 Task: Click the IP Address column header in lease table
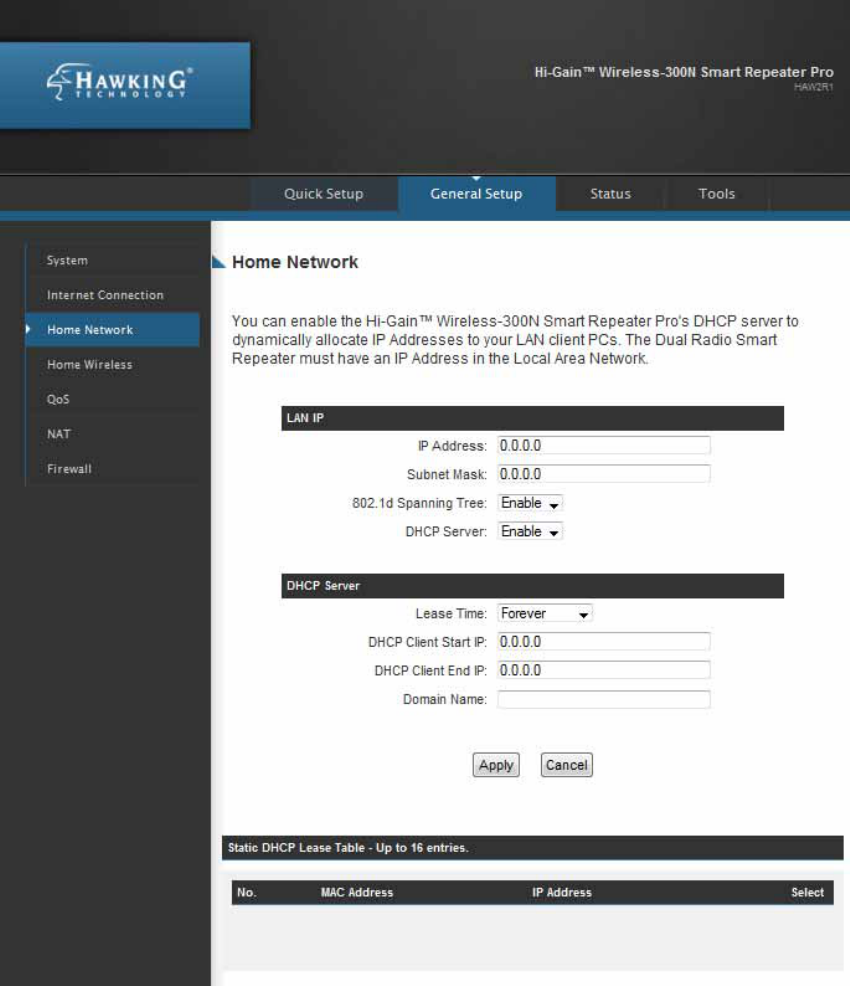(561, 892)
